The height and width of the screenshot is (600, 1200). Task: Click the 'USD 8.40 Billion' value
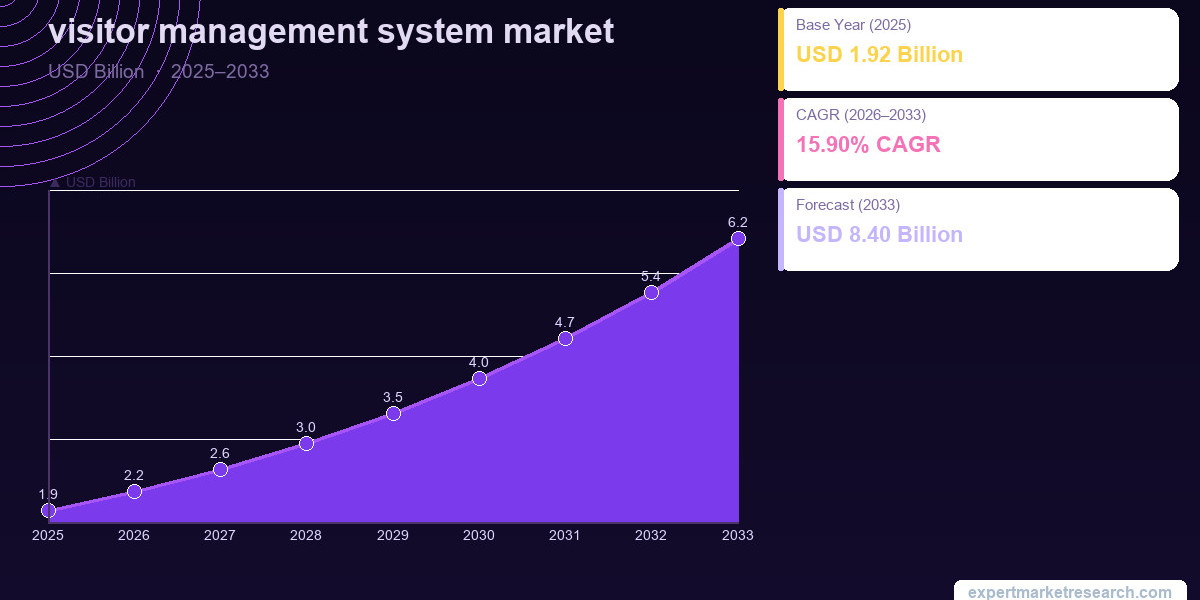(879, 235)
